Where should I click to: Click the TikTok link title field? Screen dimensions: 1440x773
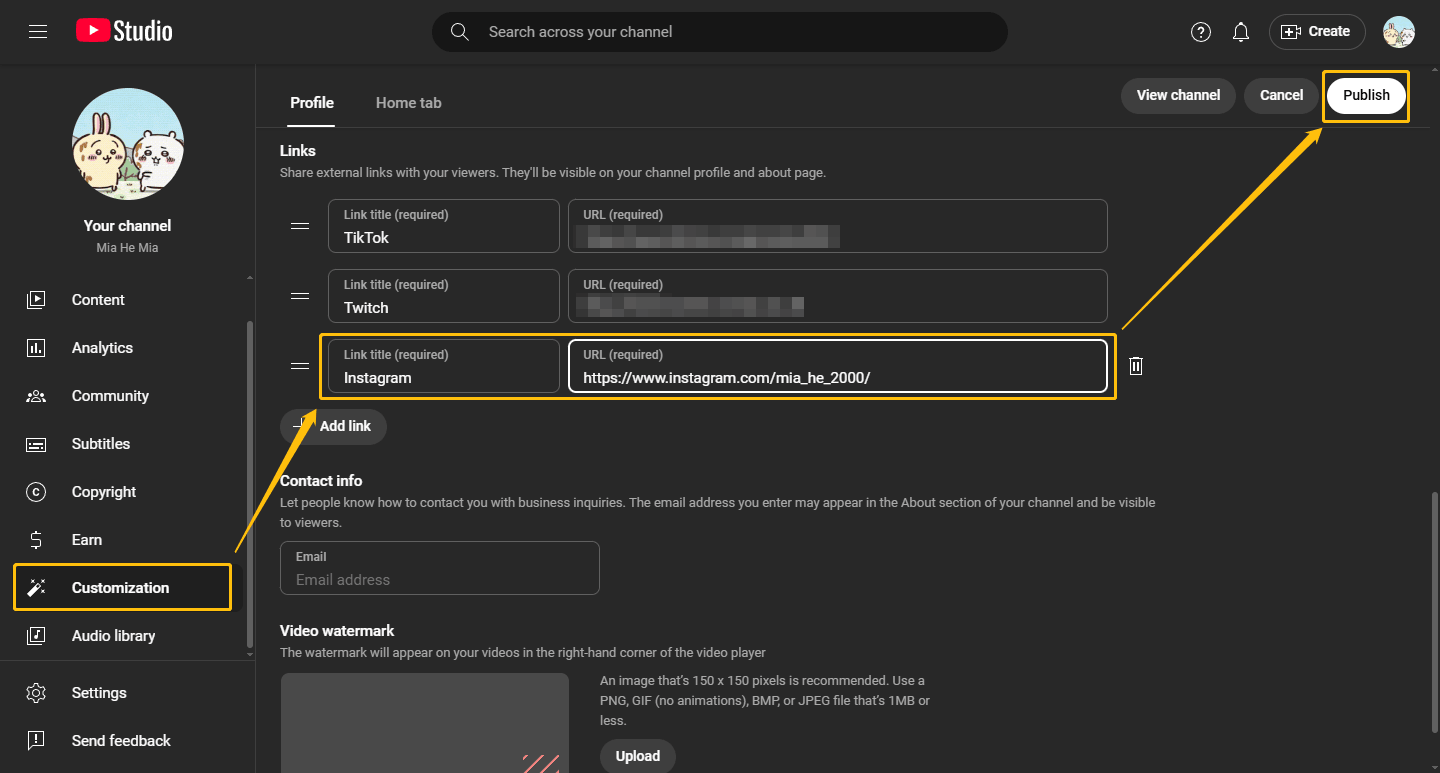point(444,226)
